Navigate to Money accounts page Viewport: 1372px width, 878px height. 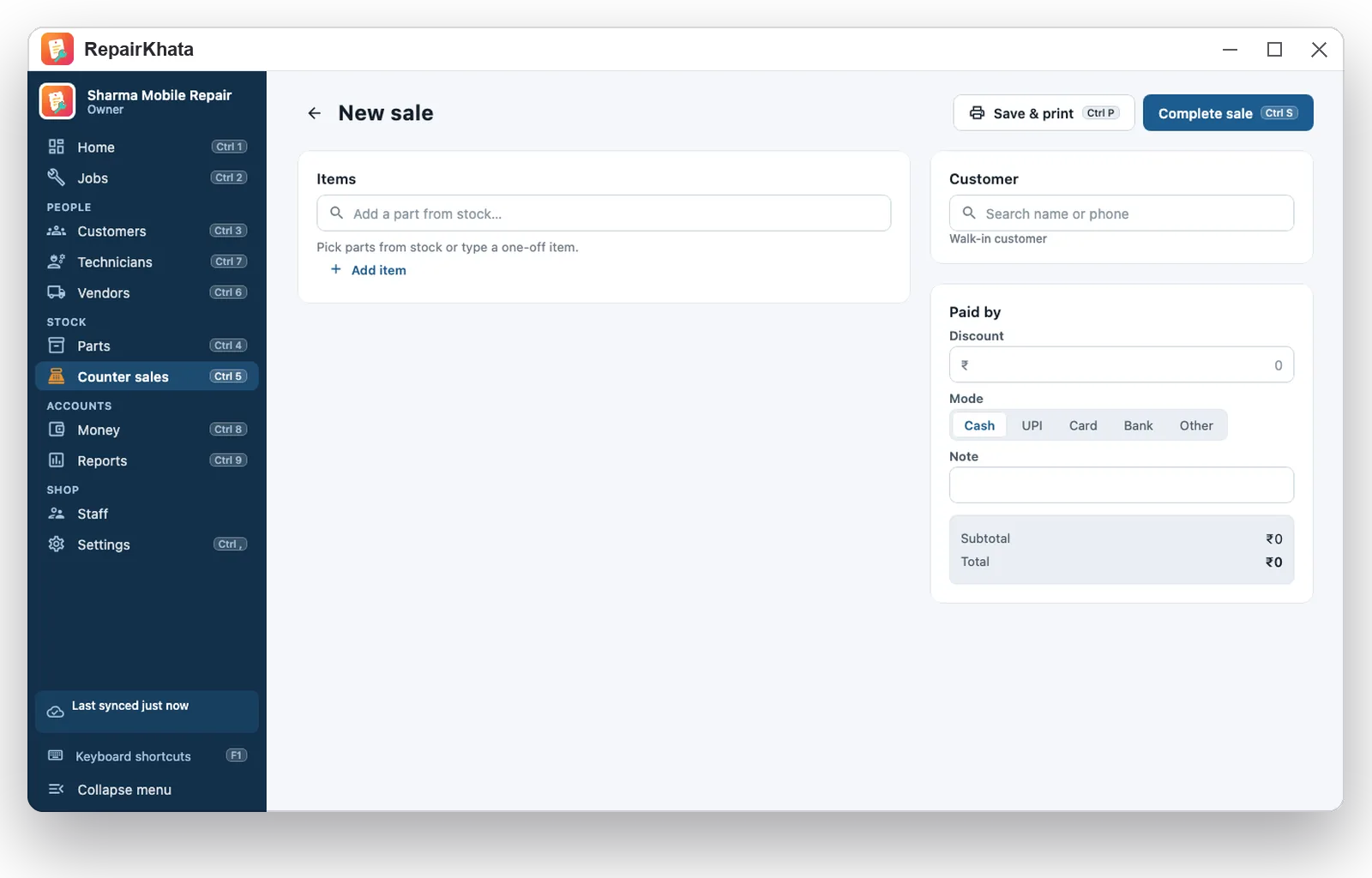coord(147,430)
